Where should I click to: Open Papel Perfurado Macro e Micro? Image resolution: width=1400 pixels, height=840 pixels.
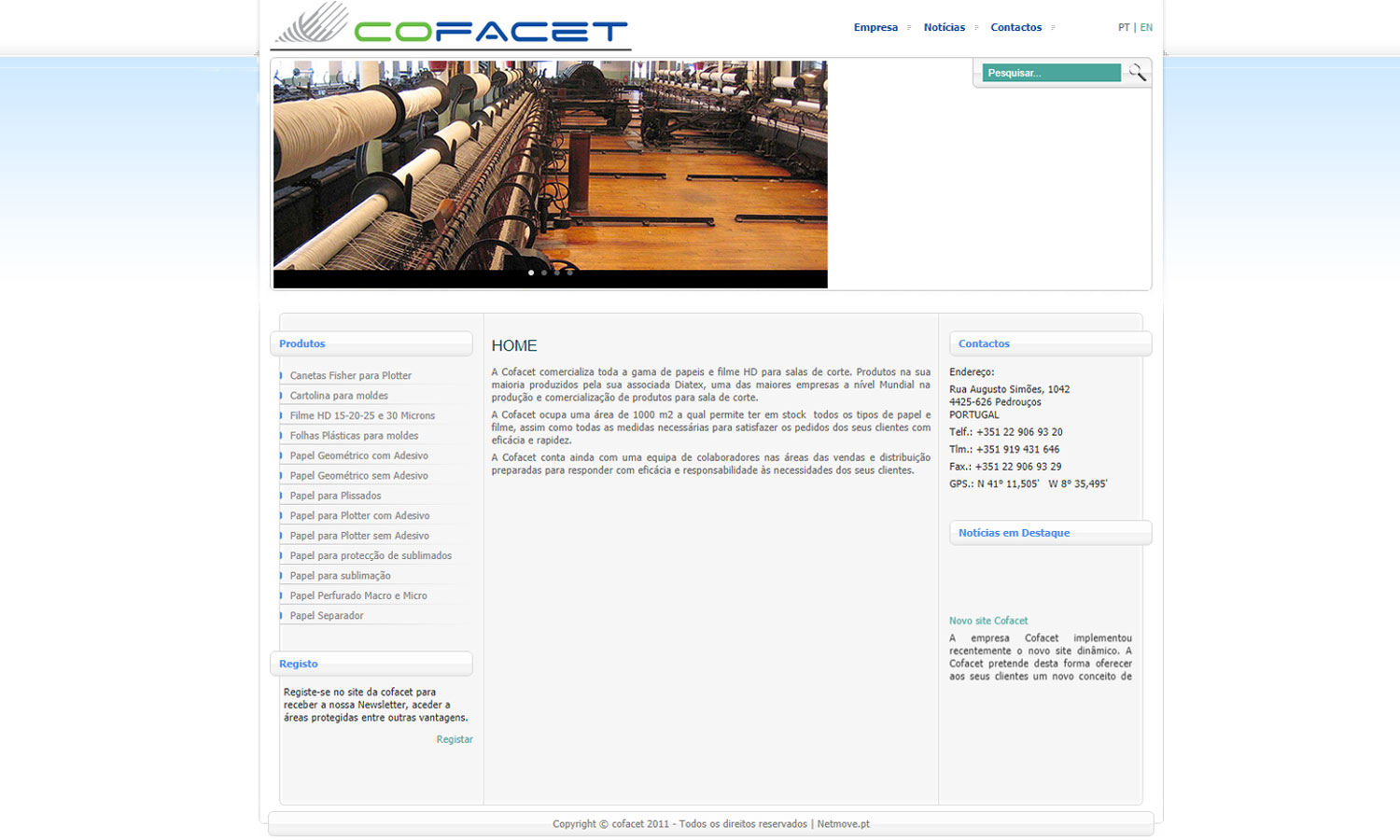point(358,596)
